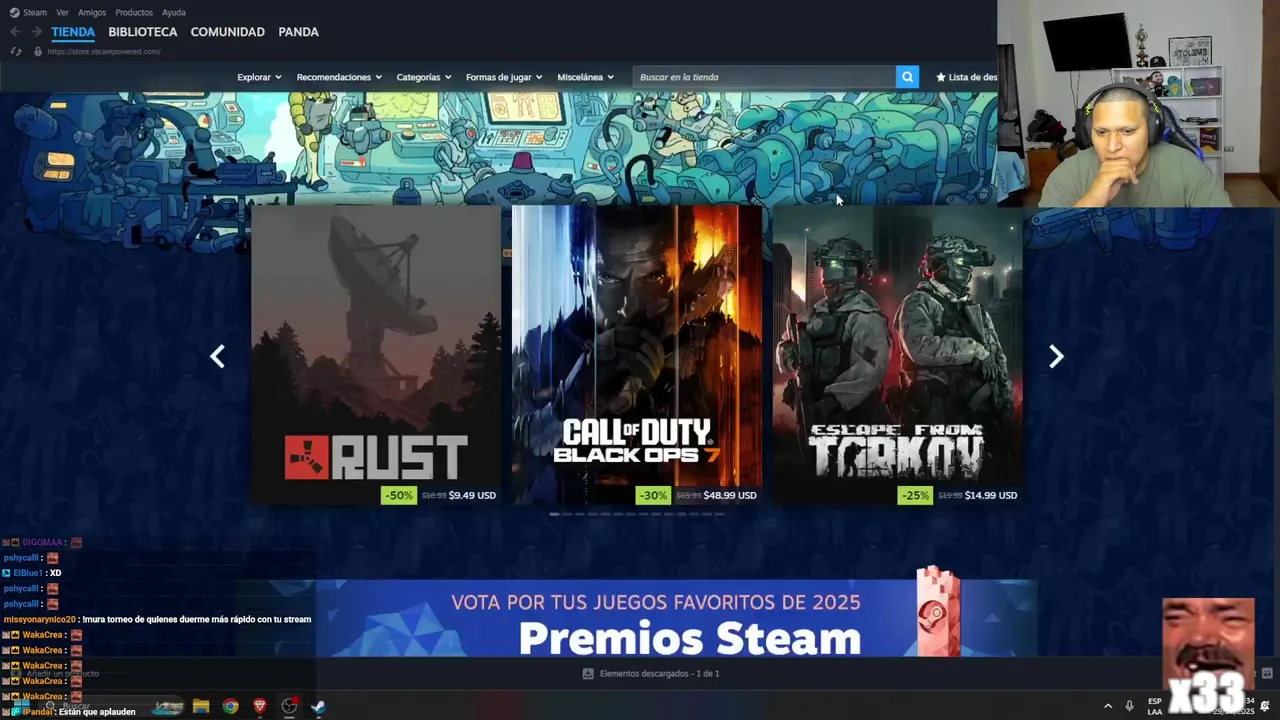1280x720 pixels.
Task: Show next carousel games
Action: coord(1056,356)
